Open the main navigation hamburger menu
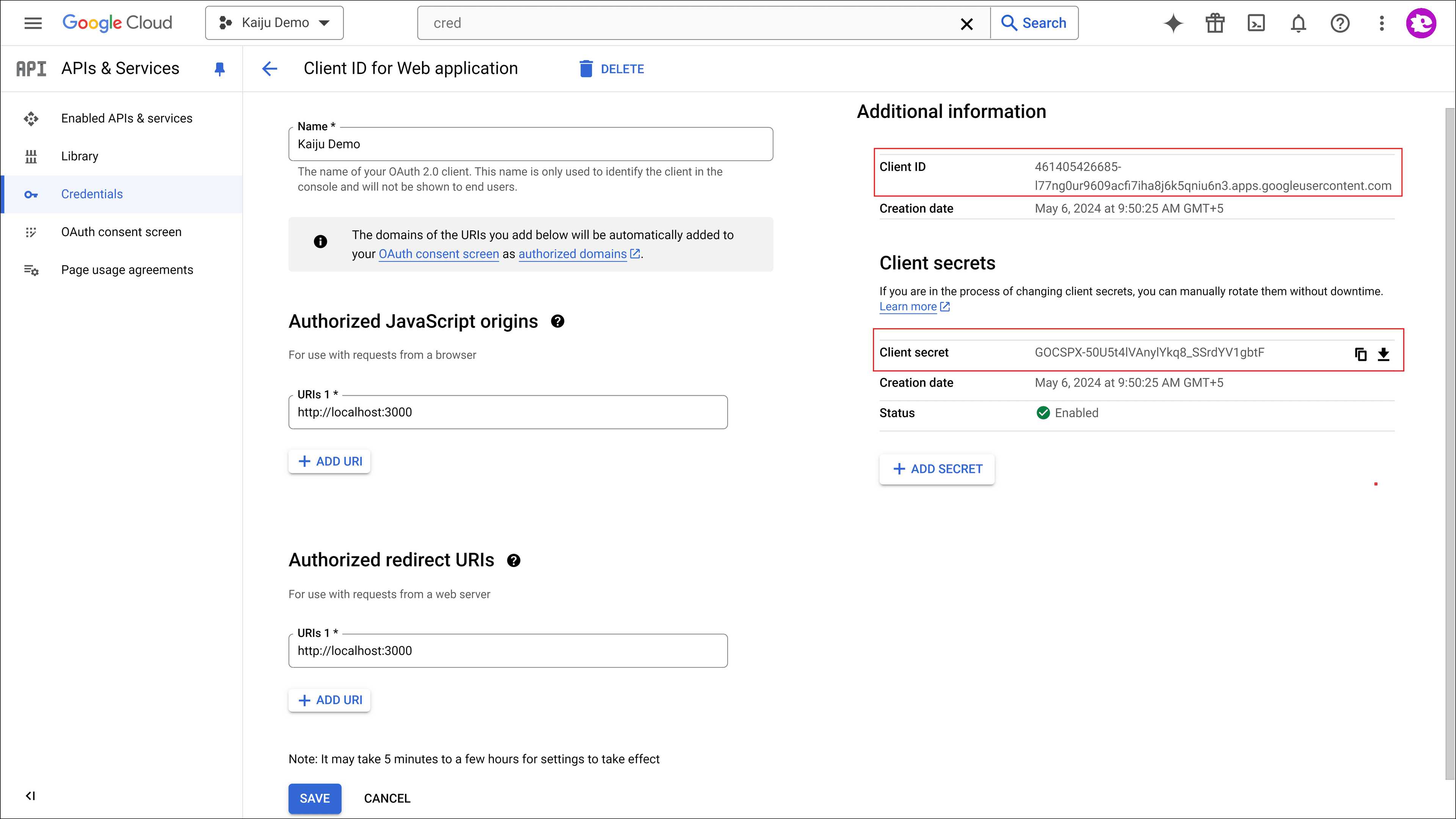The width and height of the screenshot is (1456, 819). click(33, 23)
